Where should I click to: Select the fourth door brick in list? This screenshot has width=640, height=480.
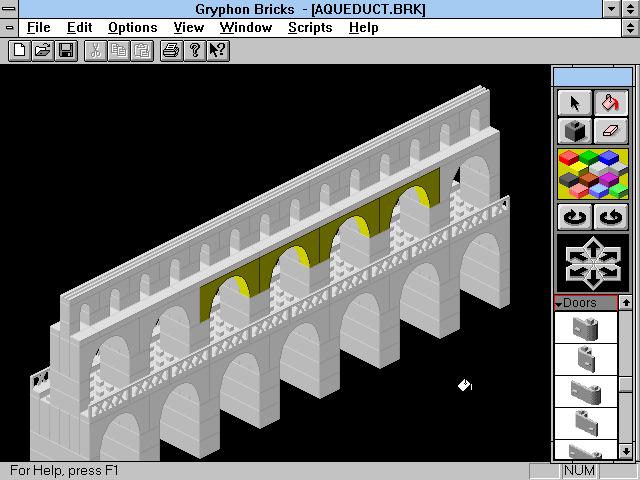coord(586,423)
